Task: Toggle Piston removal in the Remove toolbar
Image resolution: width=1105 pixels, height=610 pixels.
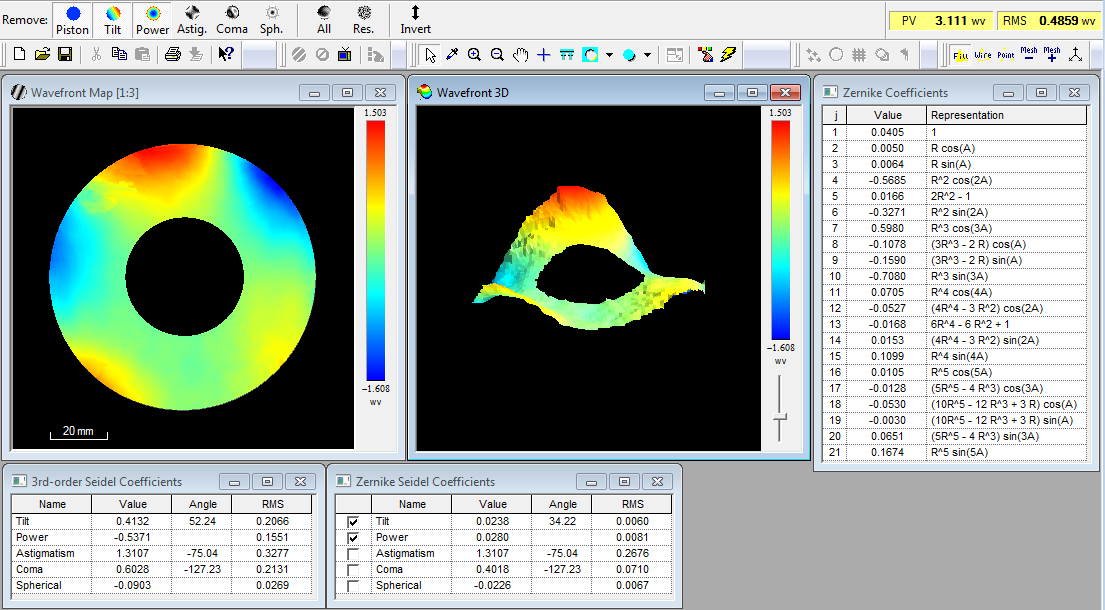Action: (73, 20)
